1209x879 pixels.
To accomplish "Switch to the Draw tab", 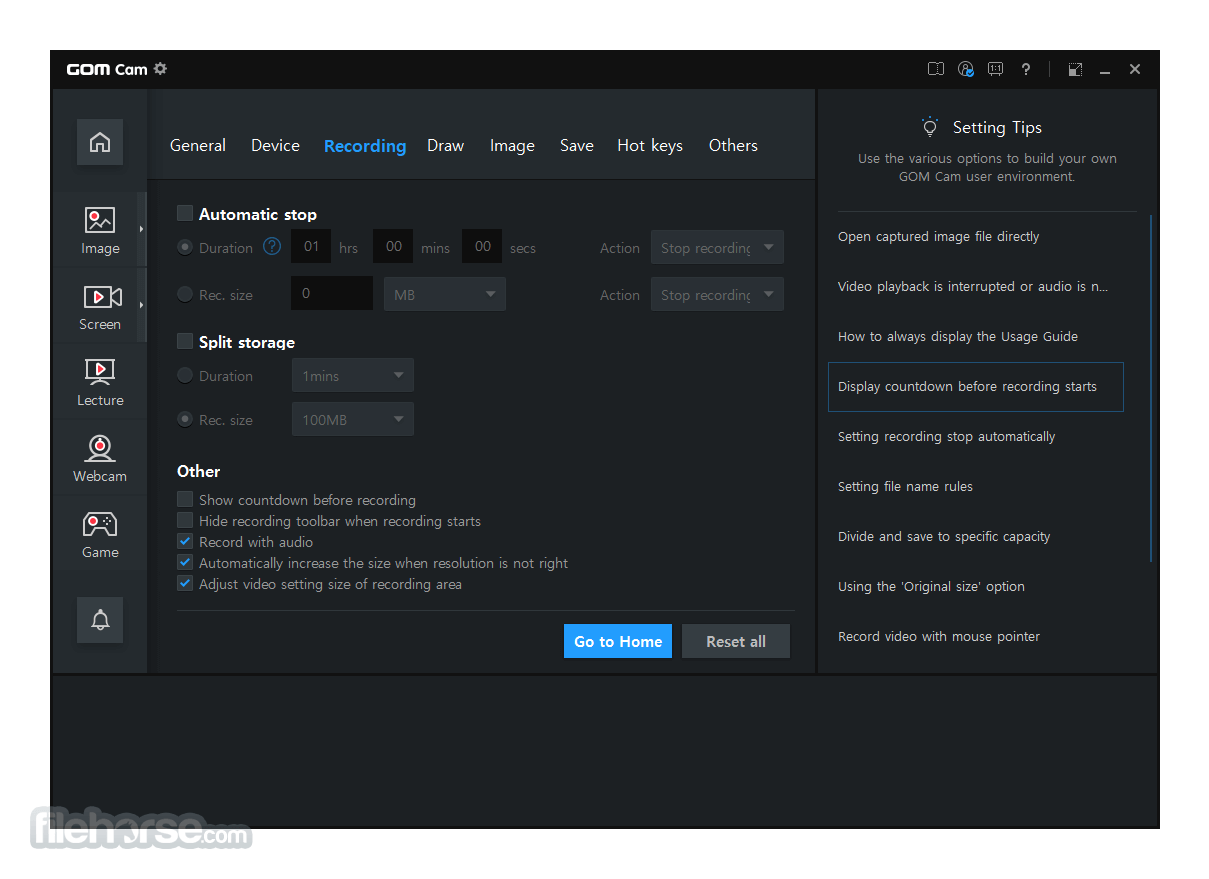I will pos(445,145).
